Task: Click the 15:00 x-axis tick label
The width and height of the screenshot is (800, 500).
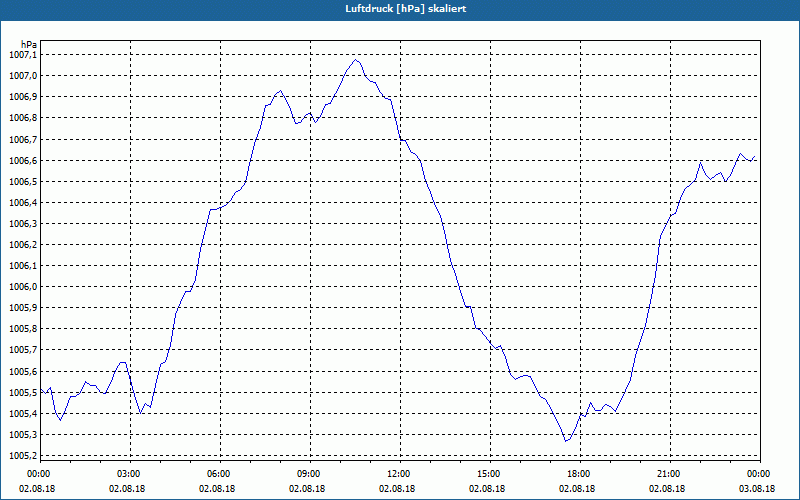Action: 489,474
